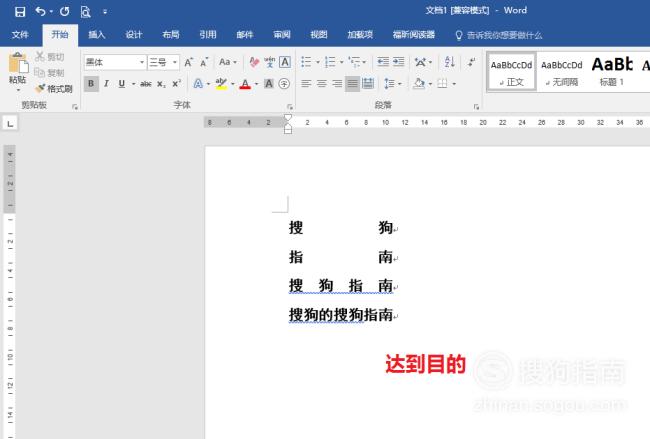The image size is (650, 439).
Task: Decrease paragraph indent
Action: 383,62
